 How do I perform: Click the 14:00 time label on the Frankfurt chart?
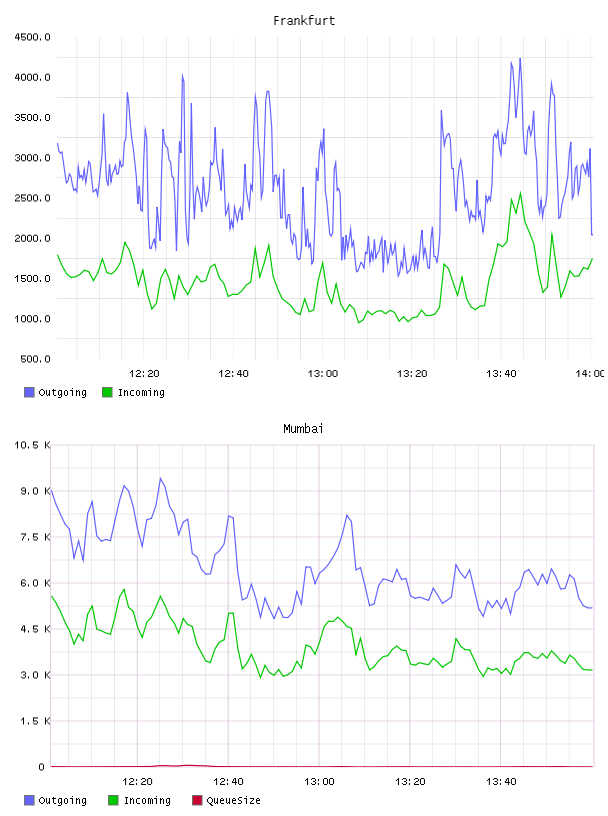(590, 374)
